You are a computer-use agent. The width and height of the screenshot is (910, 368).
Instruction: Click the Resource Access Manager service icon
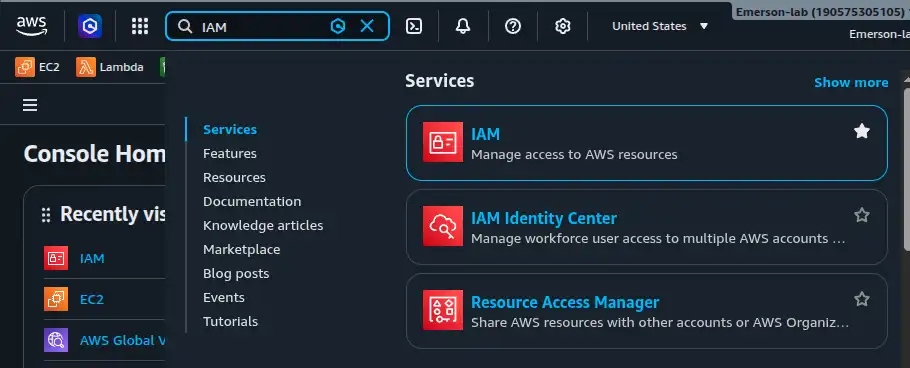(x=443, y=310)
